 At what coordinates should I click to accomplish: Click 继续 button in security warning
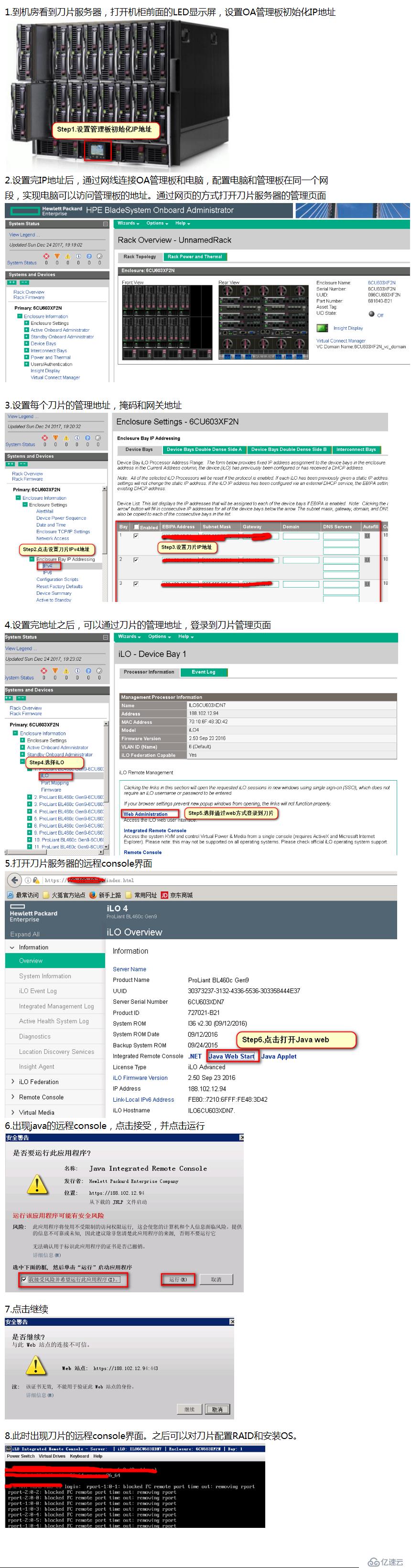(x=190, y=1409)
